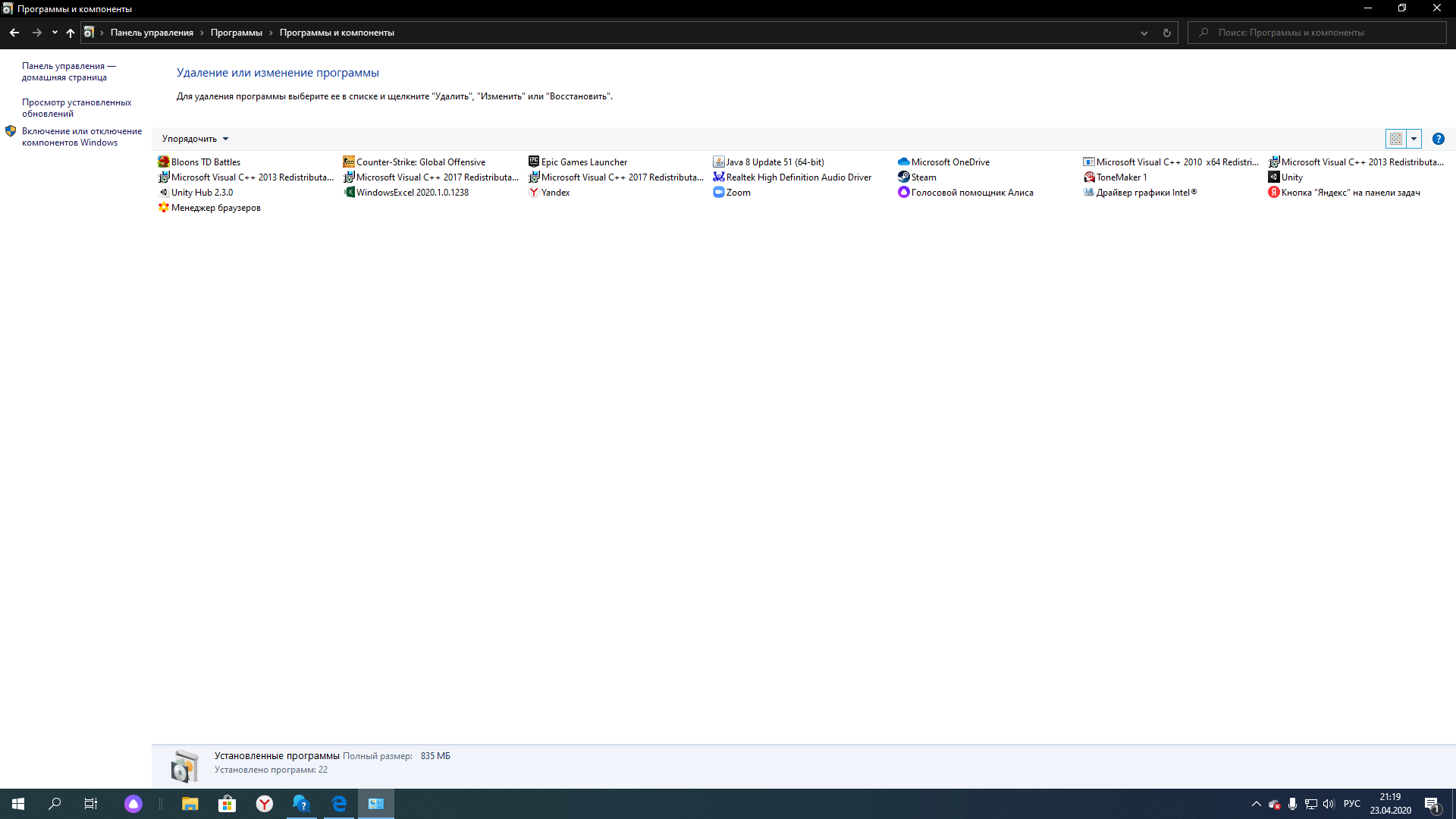Select Драйвер графики Intel icon
Screen dimensions: 1456x819
[x=1088, y=192]
